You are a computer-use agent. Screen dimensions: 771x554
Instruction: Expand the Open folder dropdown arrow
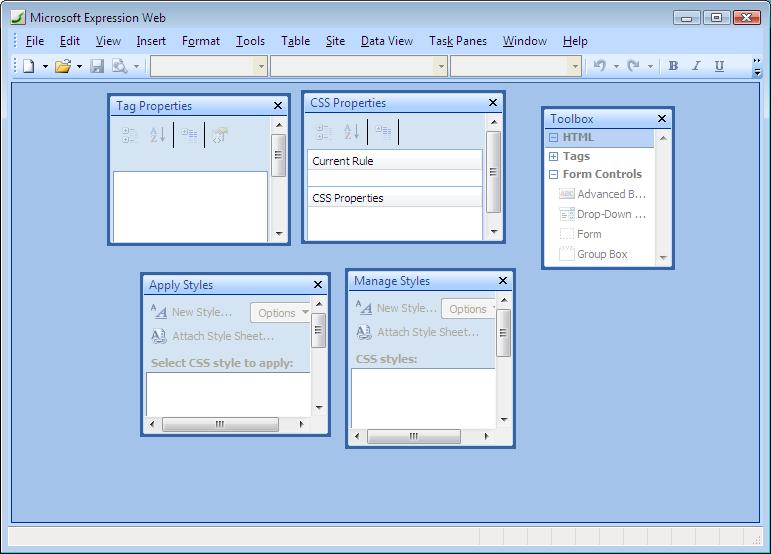pyautogui.click(x=79, y=66)
